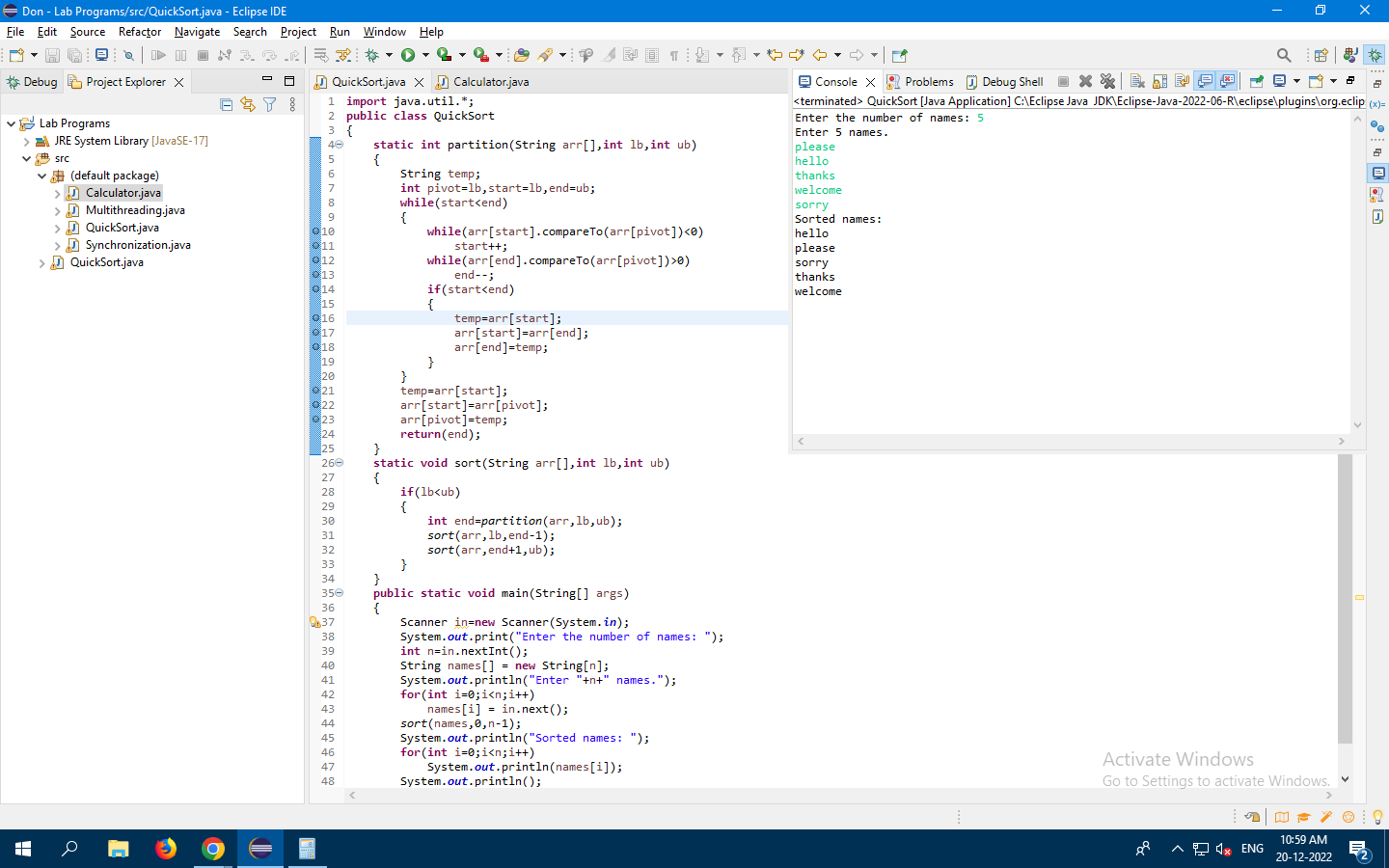
Task: Click the Resume debug icon
Action: [158, 55]
